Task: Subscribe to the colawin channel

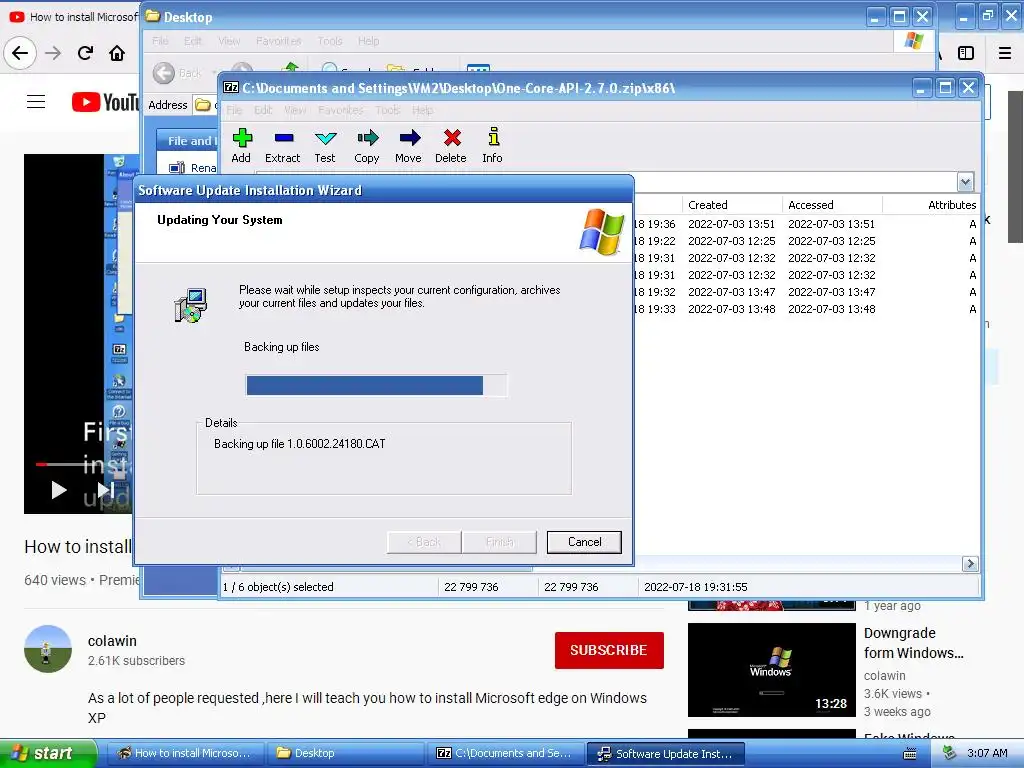Action: pyautogui.click(x=609, y=650)
